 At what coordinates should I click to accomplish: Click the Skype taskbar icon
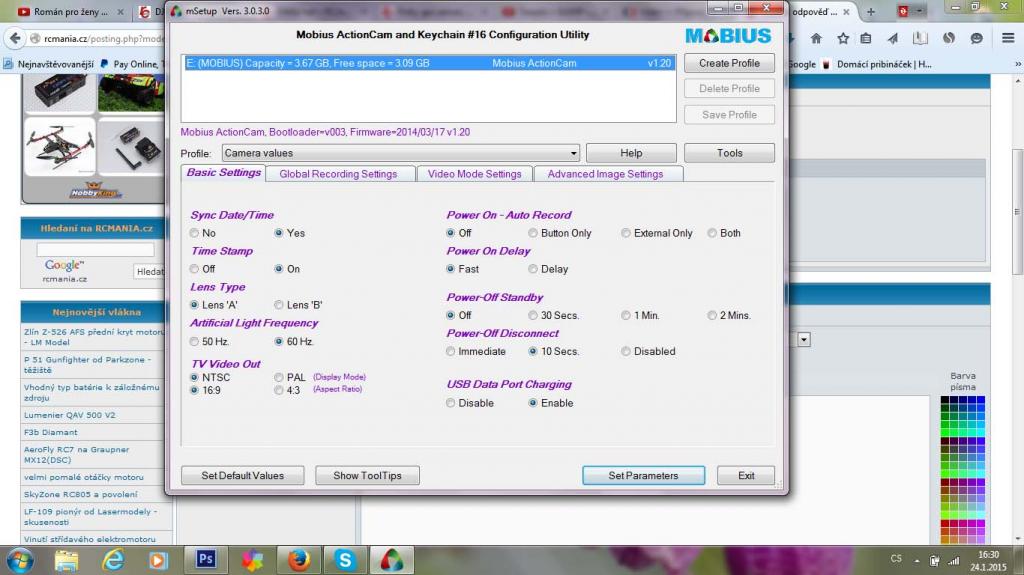[345, 559]
